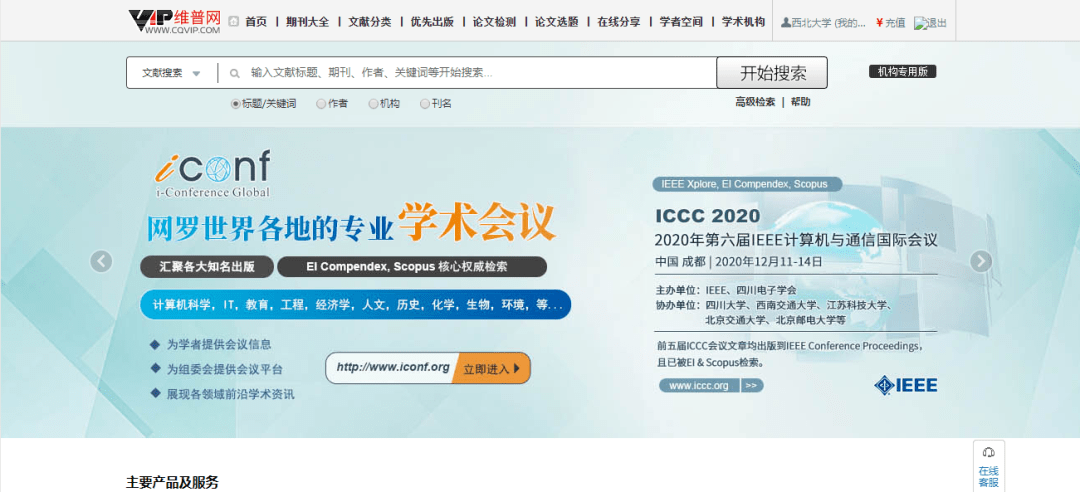Go to 论文检测 in top navigation

(x=494, y=21)
